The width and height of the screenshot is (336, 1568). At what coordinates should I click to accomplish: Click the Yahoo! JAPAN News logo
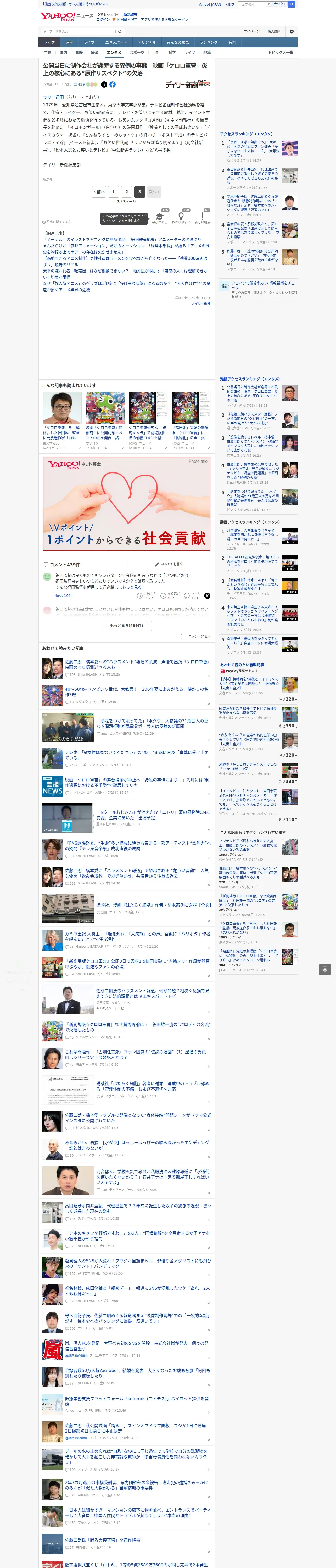66,16
